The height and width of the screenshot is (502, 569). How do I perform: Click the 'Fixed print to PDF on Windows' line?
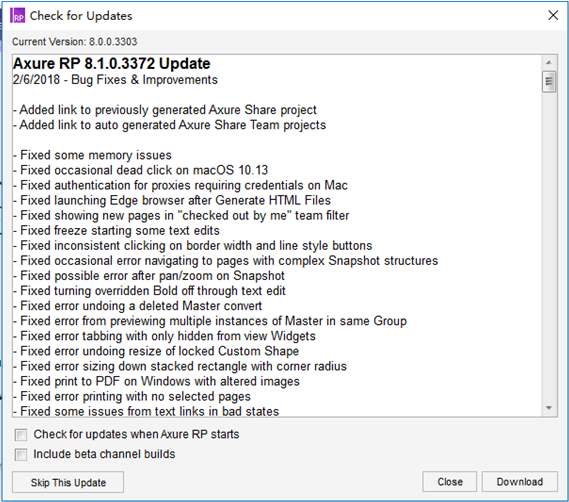pyautogui.click(x=156, y=381)
